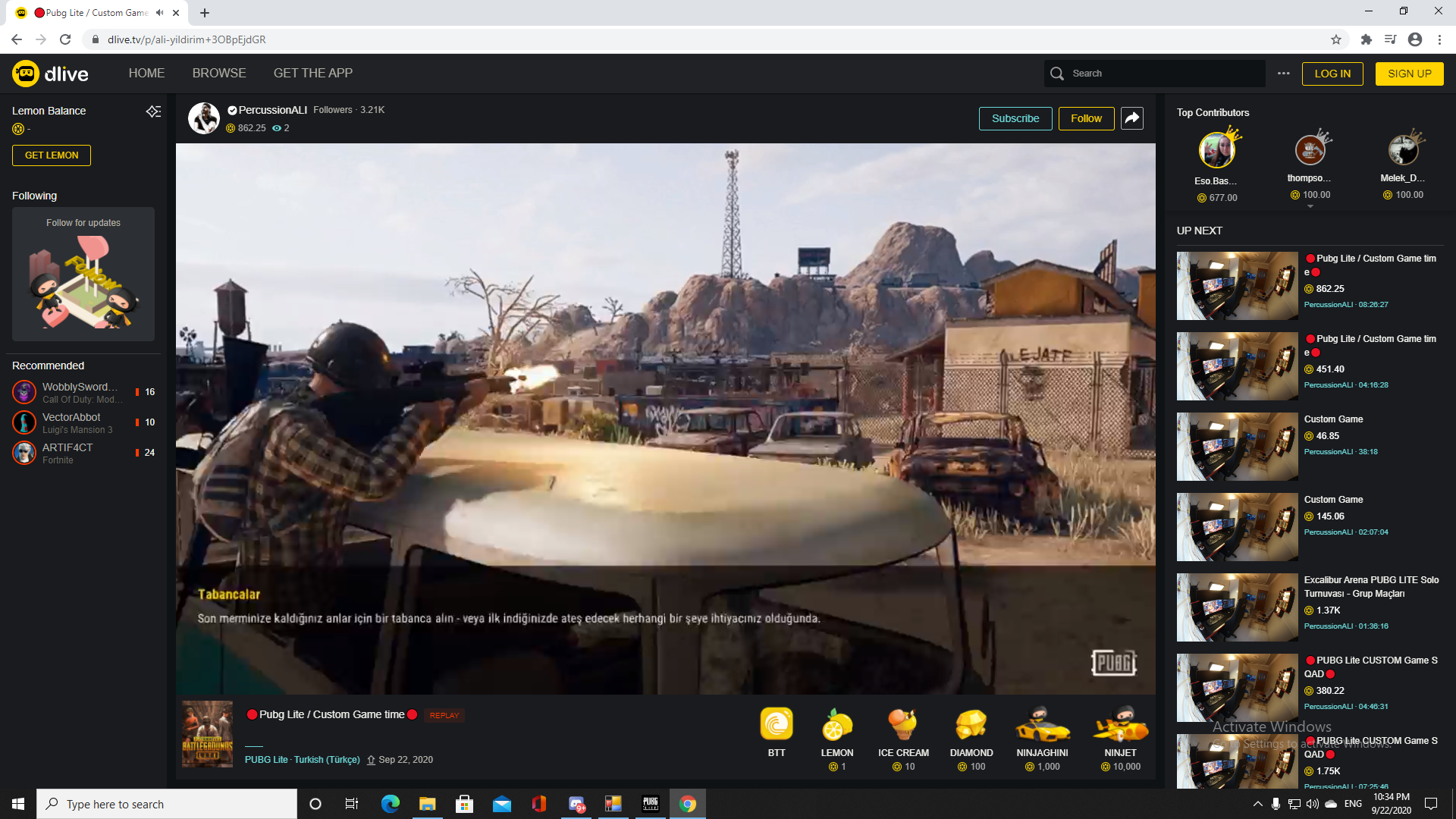The width and height of the screenshot is (1456, 819).
Task: Open the Chrome three-dot menu
Action: (1439, 39)
